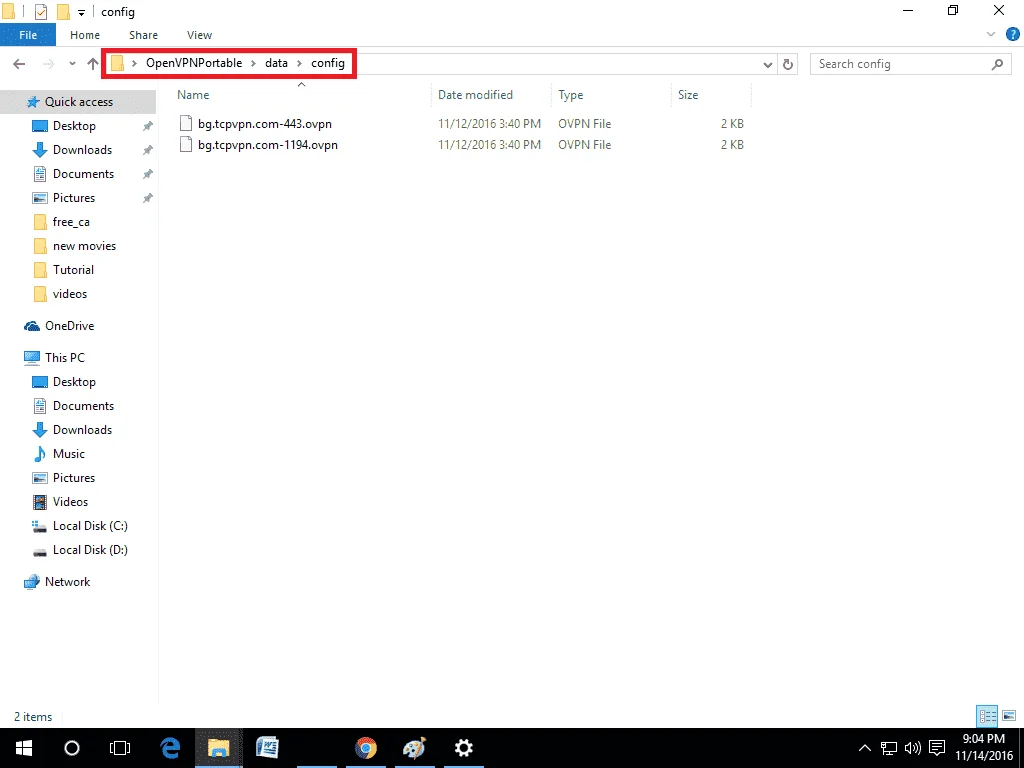Open Desktop under Quick access

pos(74,126)
